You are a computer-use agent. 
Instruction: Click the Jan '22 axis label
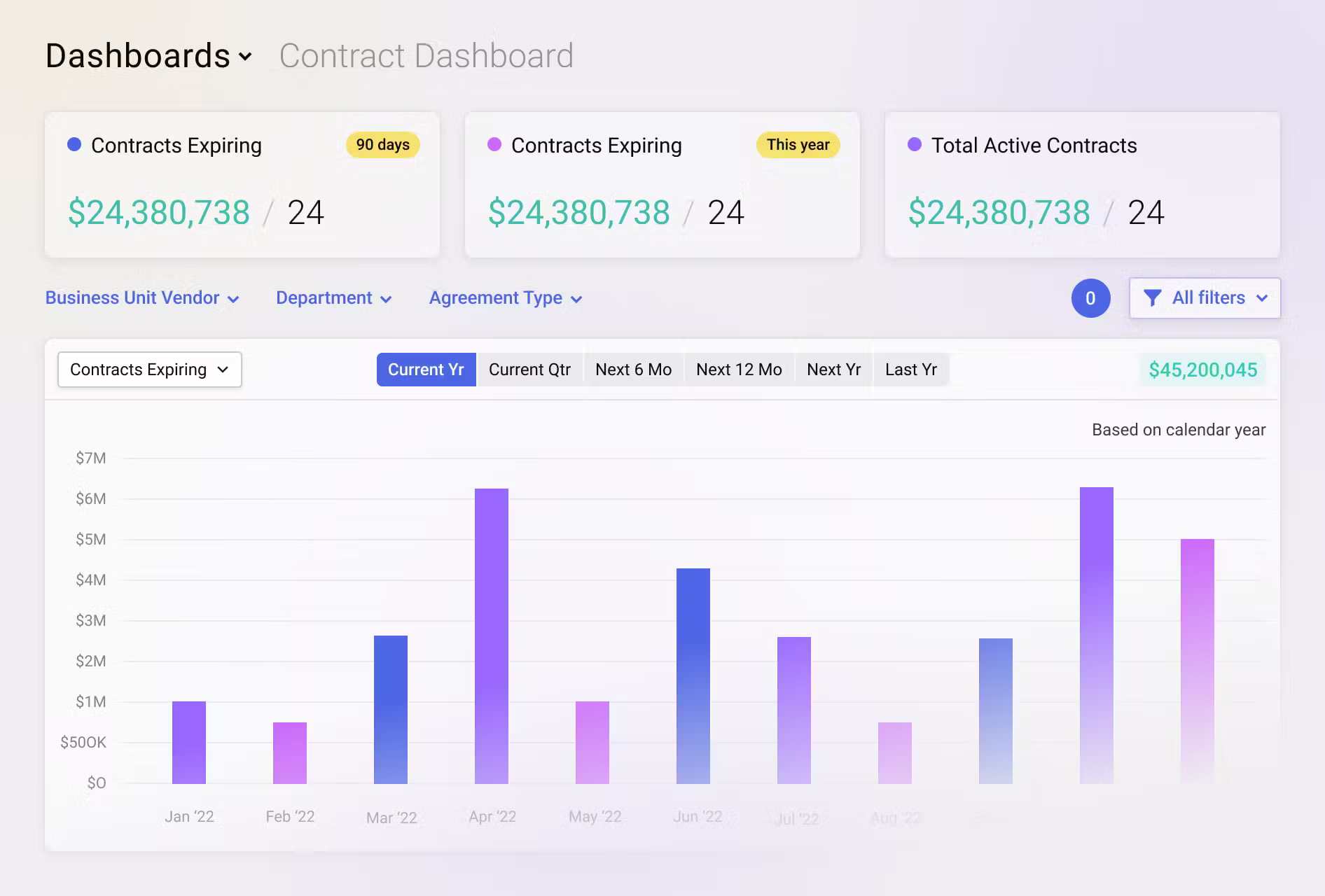[189, 817]
